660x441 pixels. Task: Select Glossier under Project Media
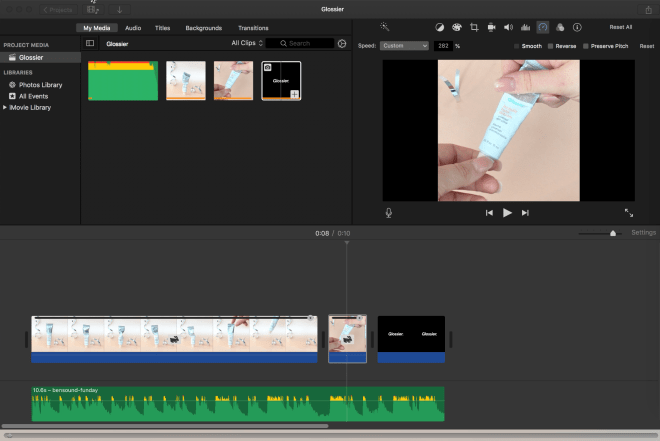[40, 58]
